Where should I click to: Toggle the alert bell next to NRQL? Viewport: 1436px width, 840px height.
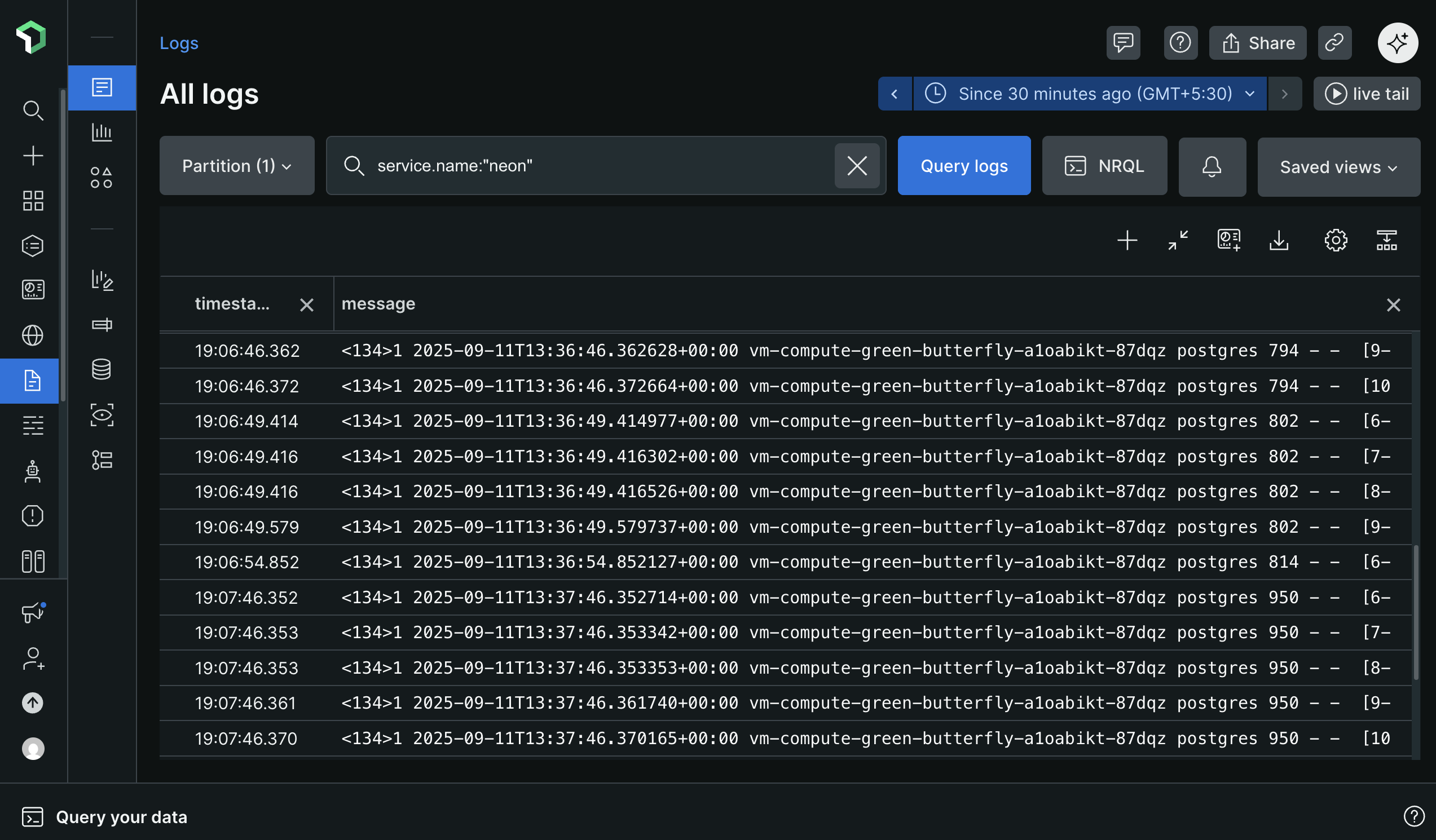tap(1212, 166)
